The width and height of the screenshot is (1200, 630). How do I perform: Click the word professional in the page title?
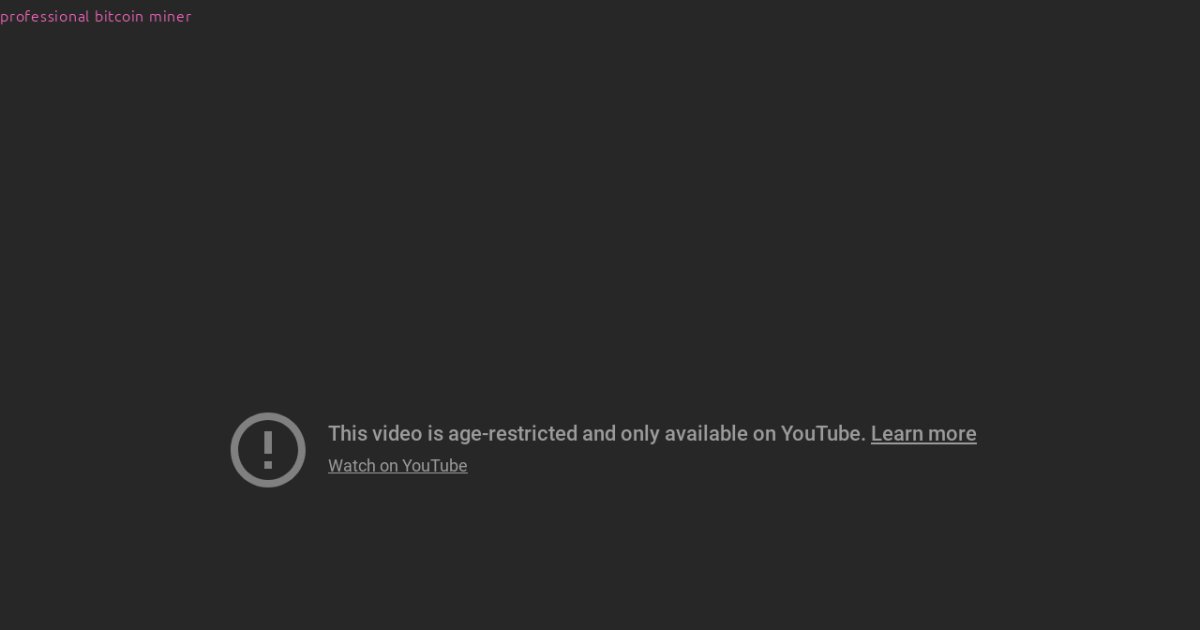(x=44, y=16)
